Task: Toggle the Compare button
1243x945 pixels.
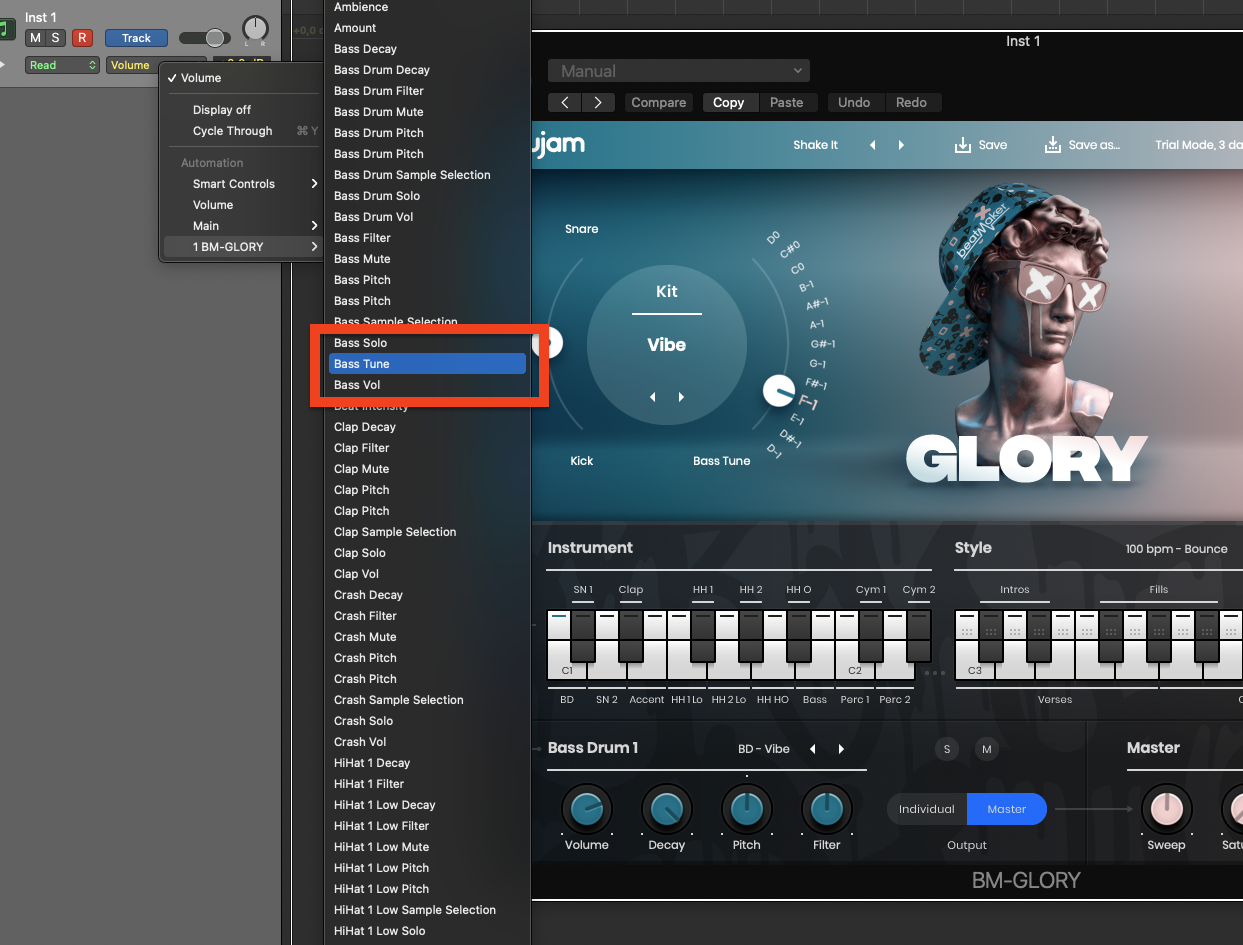Action: pos(658,102)
